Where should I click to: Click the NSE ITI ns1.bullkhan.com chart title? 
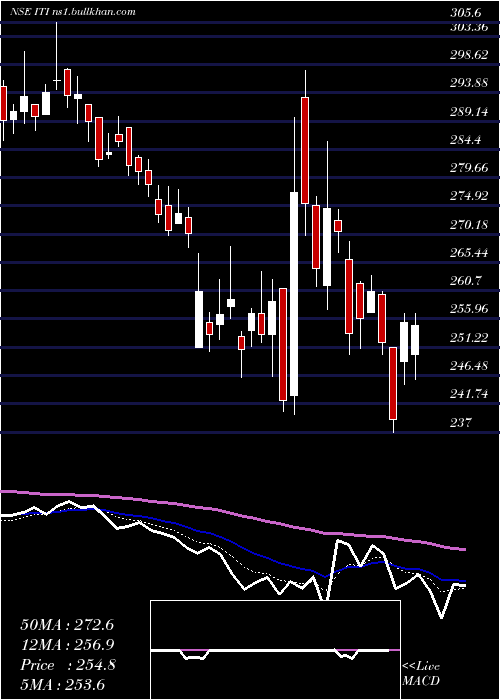click(73, 12)
